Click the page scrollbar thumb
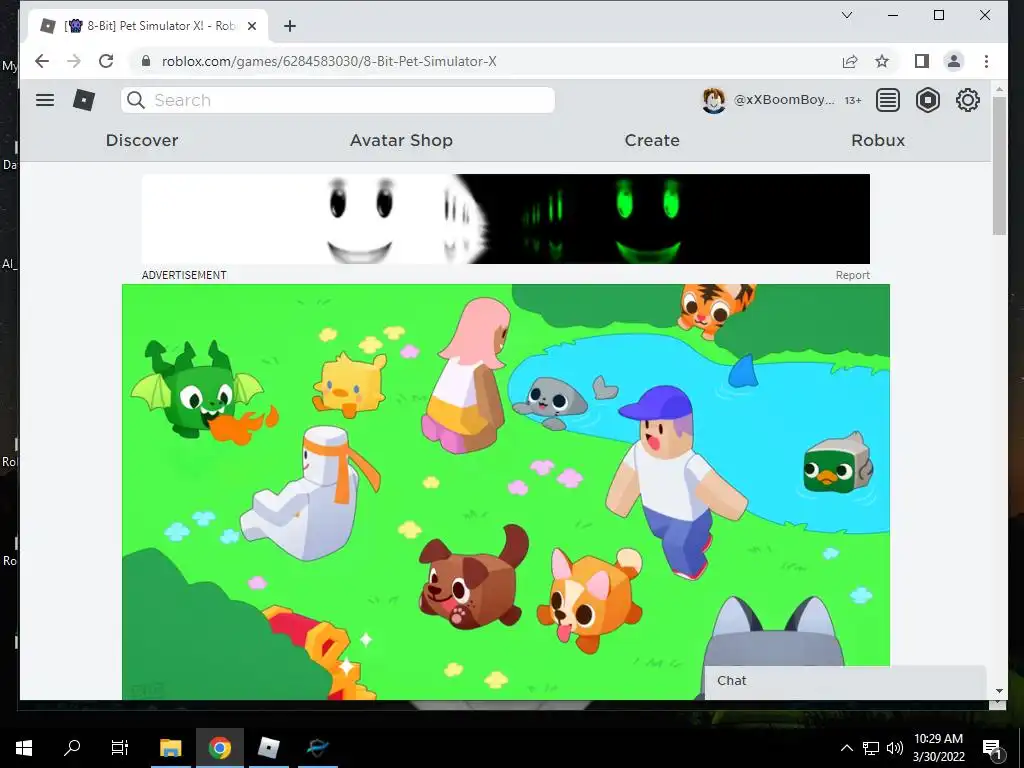 click(999, 166)
